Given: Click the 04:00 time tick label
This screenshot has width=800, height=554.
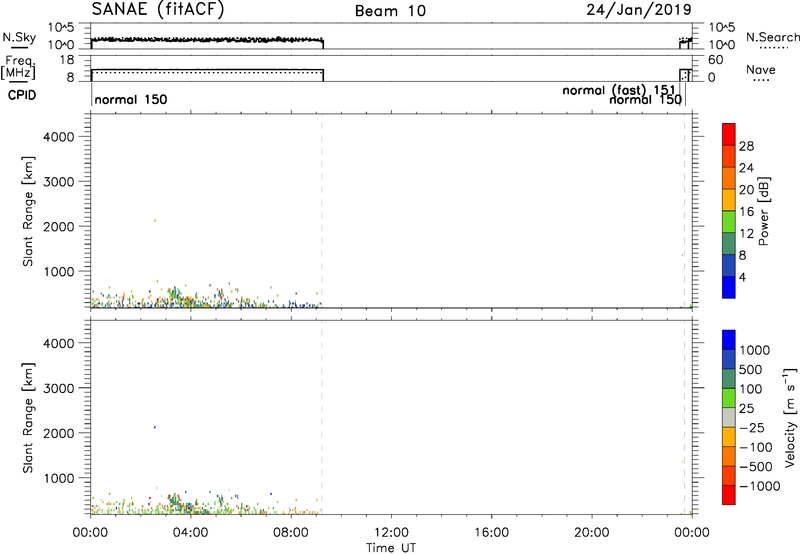Looking at the screenshot, I should (191, 533).
